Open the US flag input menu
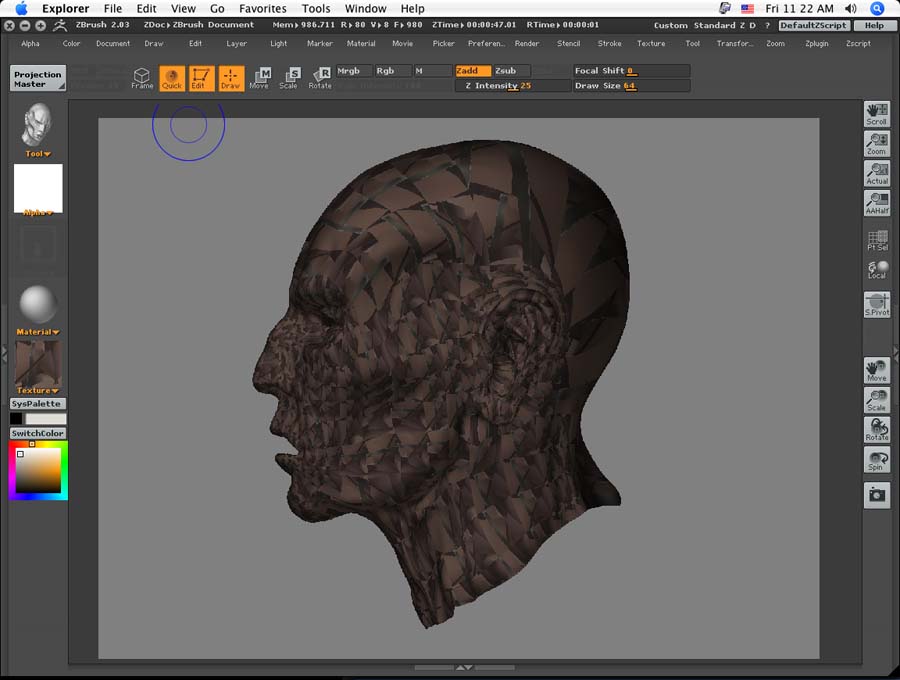 click(x=747, y=9)
